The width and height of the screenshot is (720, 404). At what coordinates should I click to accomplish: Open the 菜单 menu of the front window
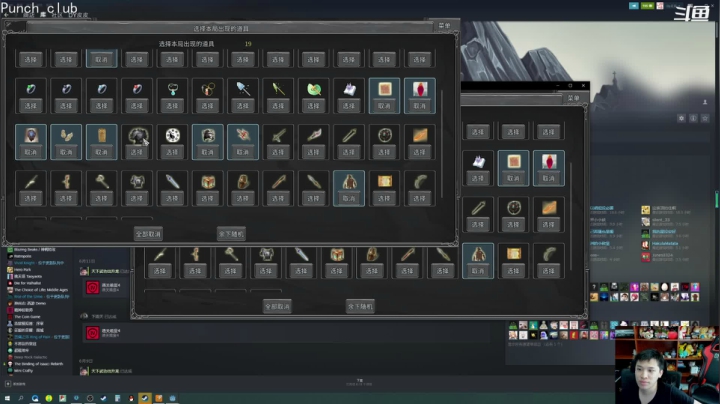click(444, 25)
